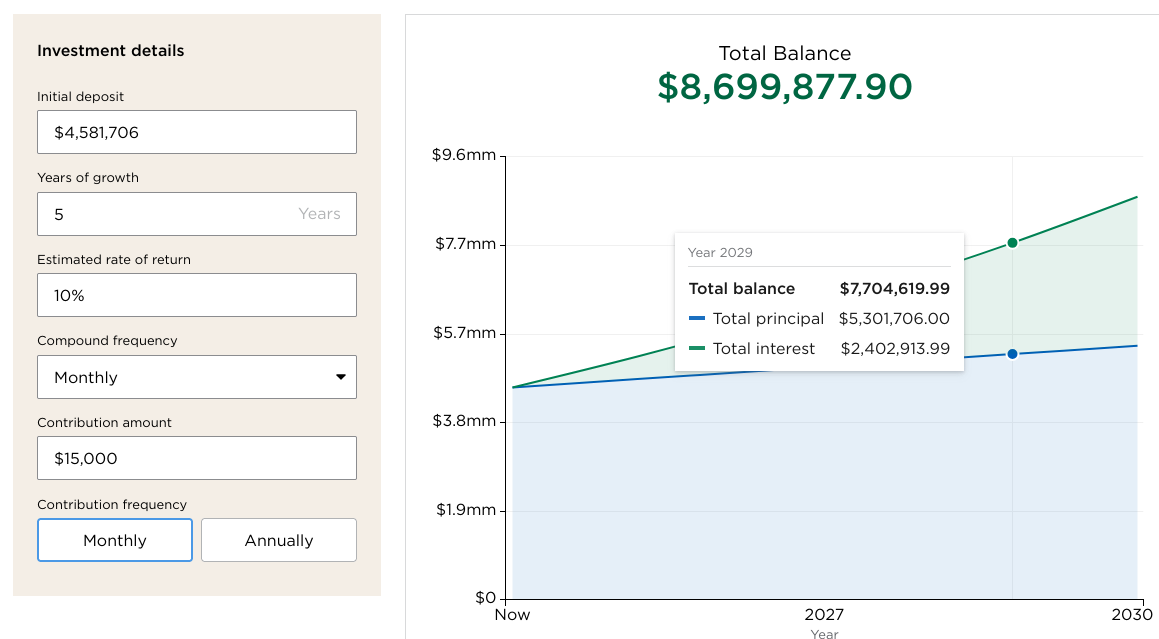
Task: Click the $1.9mm y-axis label
Action: click(x=466, y=510)
